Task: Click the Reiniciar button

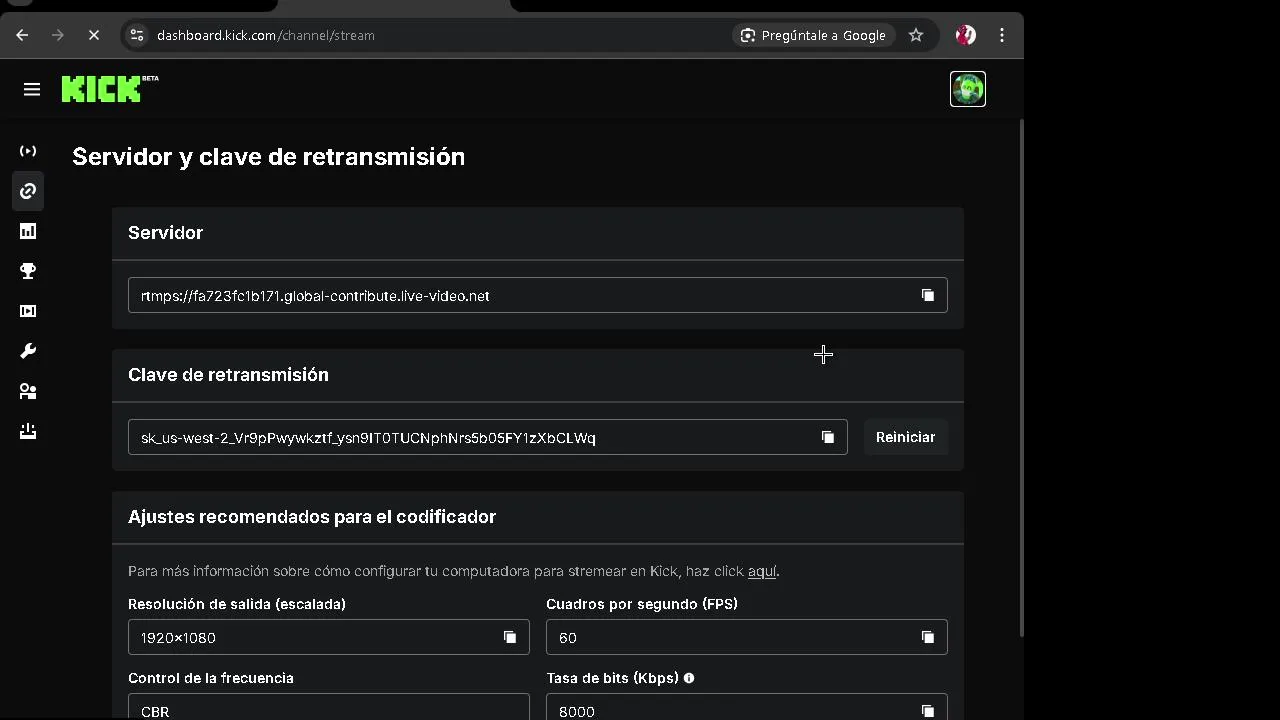Action: coord(905,437)
